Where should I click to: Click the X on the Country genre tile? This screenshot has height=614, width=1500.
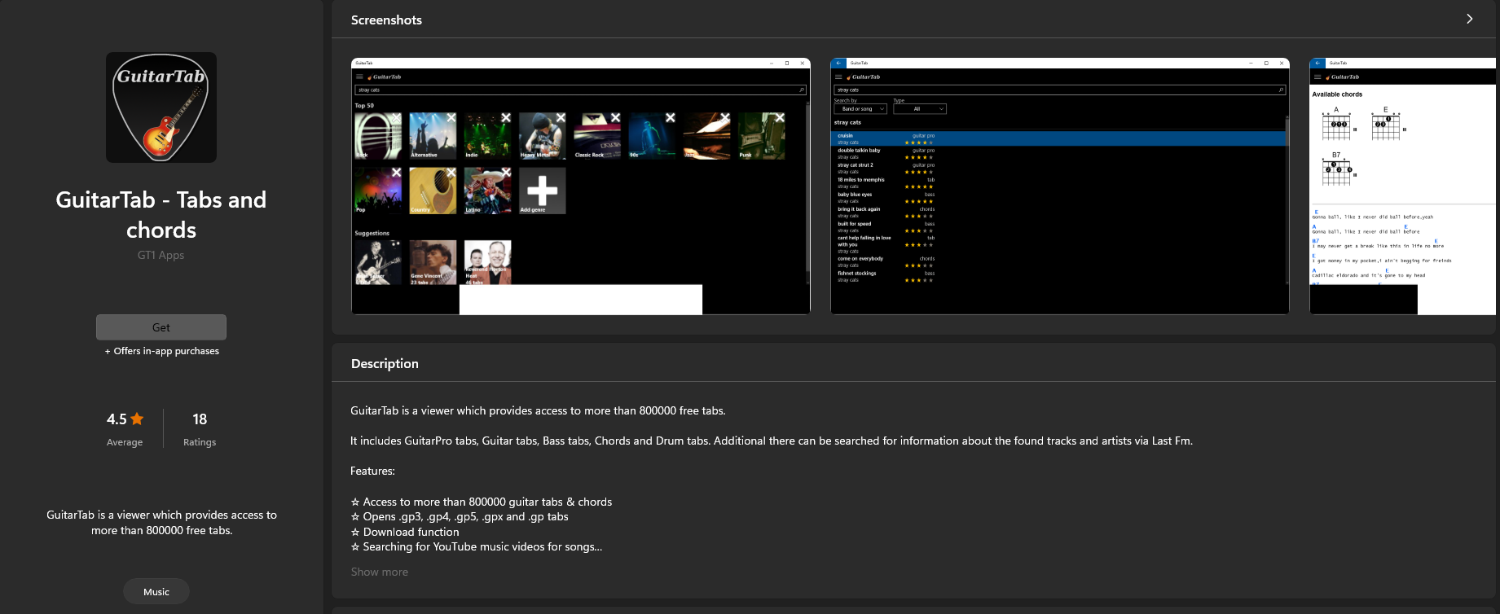pyautogui.click(x=451, y=174)
